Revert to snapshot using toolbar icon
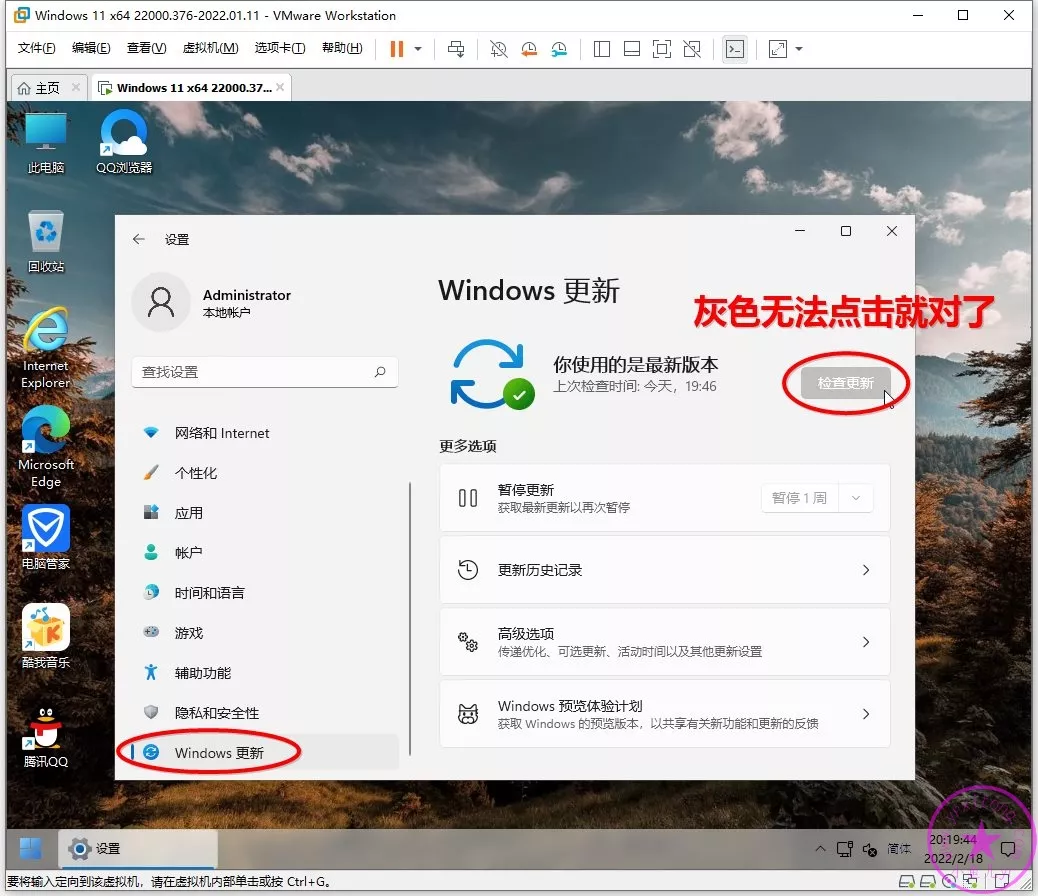 pos(528,49)
